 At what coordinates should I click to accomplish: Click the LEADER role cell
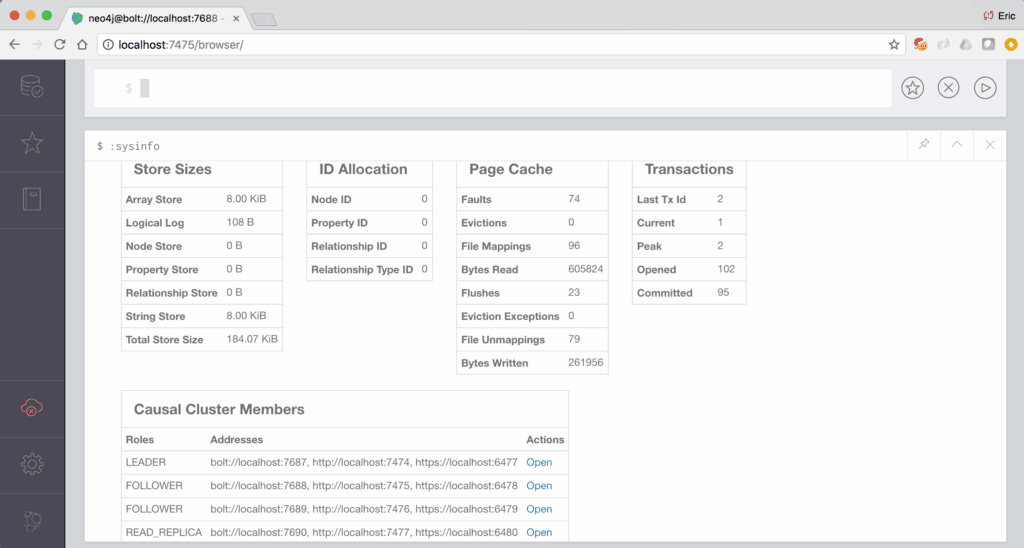(146, 462)
